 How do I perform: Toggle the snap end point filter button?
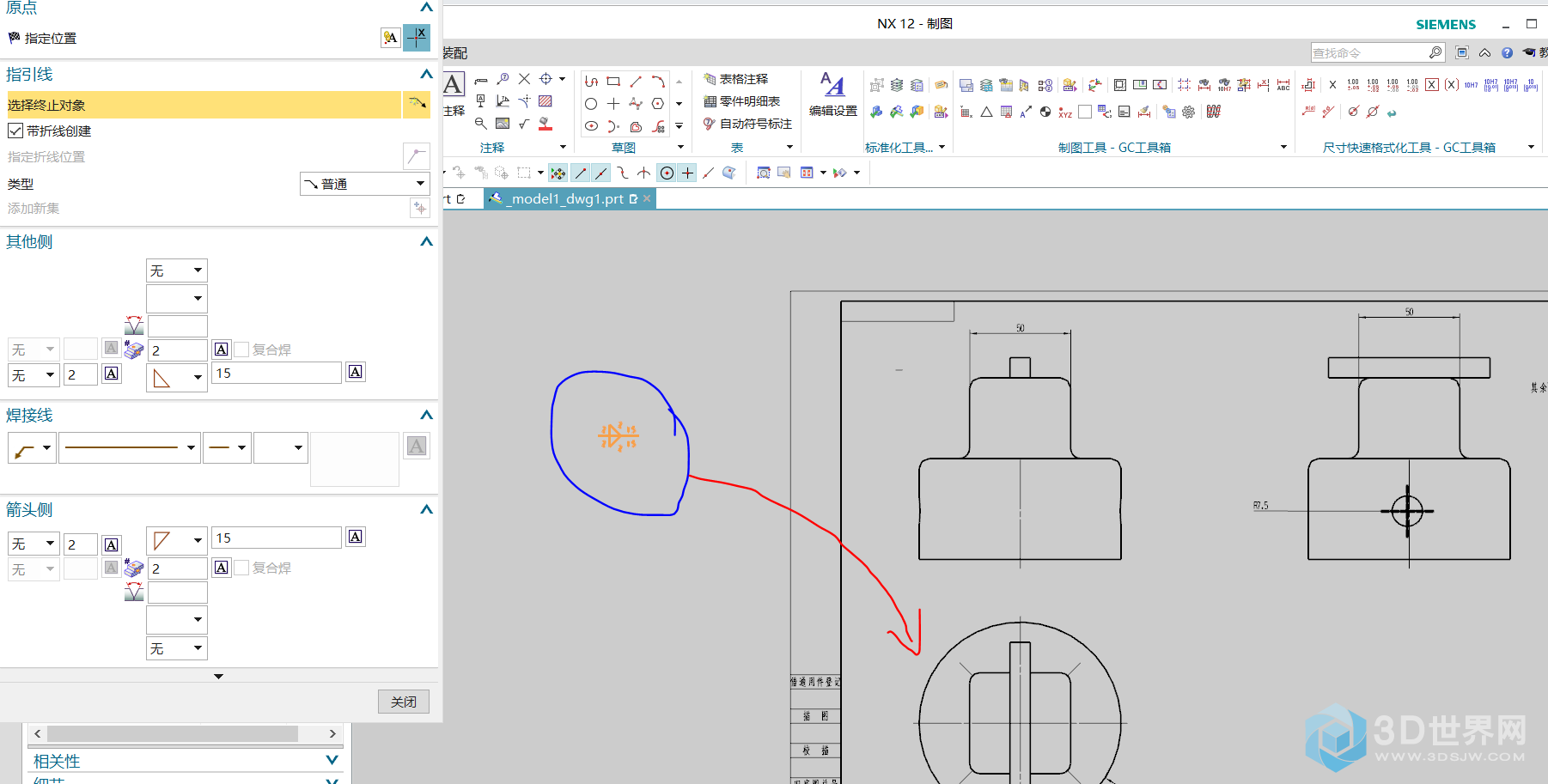tap(581, 173)
